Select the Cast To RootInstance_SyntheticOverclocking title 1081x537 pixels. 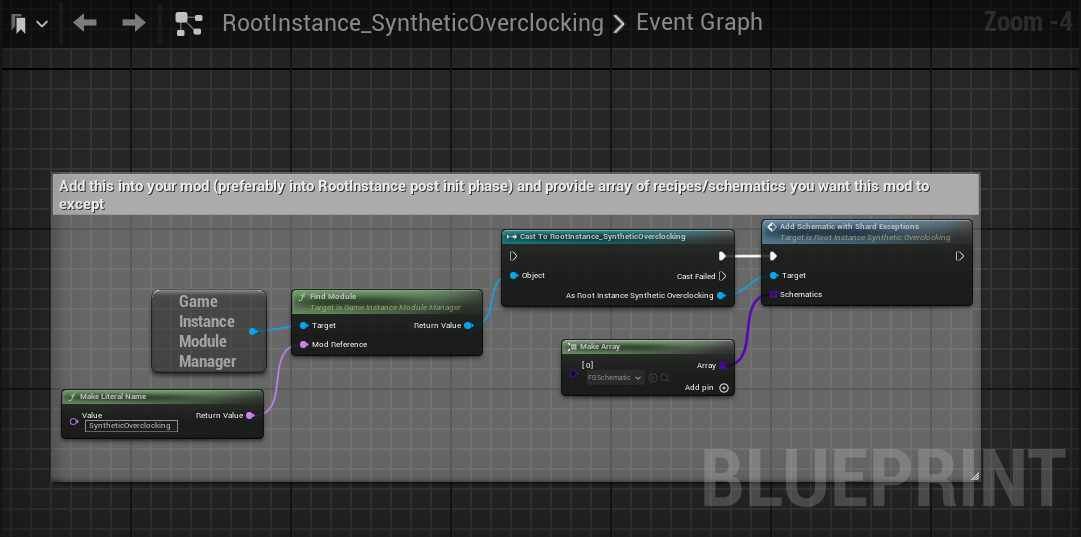pos(603,236)
